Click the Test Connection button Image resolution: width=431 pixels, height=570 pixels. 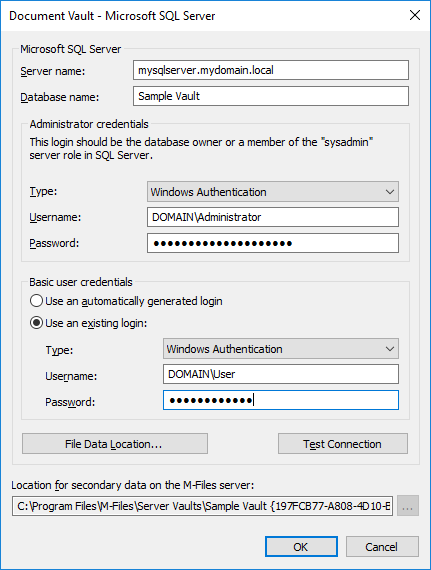pos(343,443)
